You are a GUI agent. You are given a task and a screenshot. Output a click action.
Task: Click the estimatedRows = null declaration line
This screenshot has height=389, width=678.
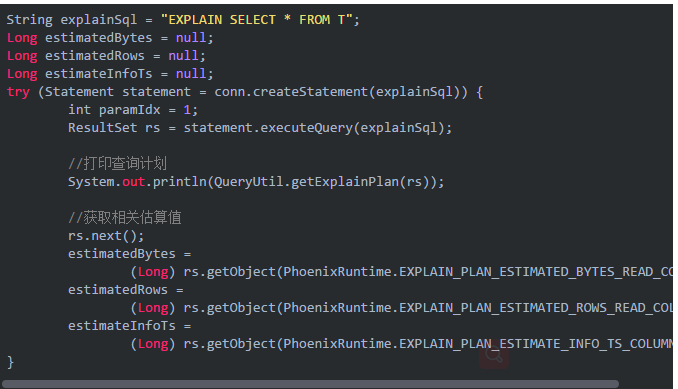106,56
